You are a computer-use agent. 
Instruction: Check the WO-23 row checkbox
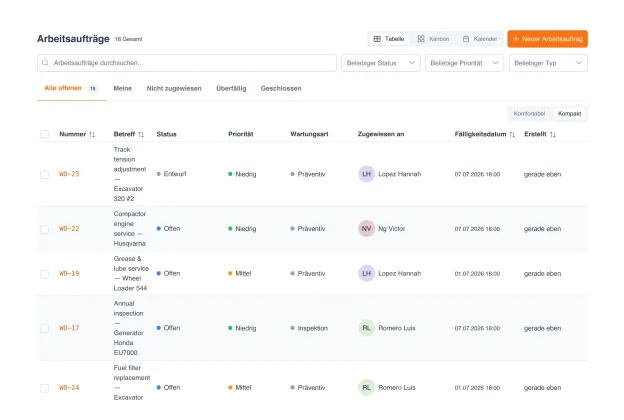point(45,174)
